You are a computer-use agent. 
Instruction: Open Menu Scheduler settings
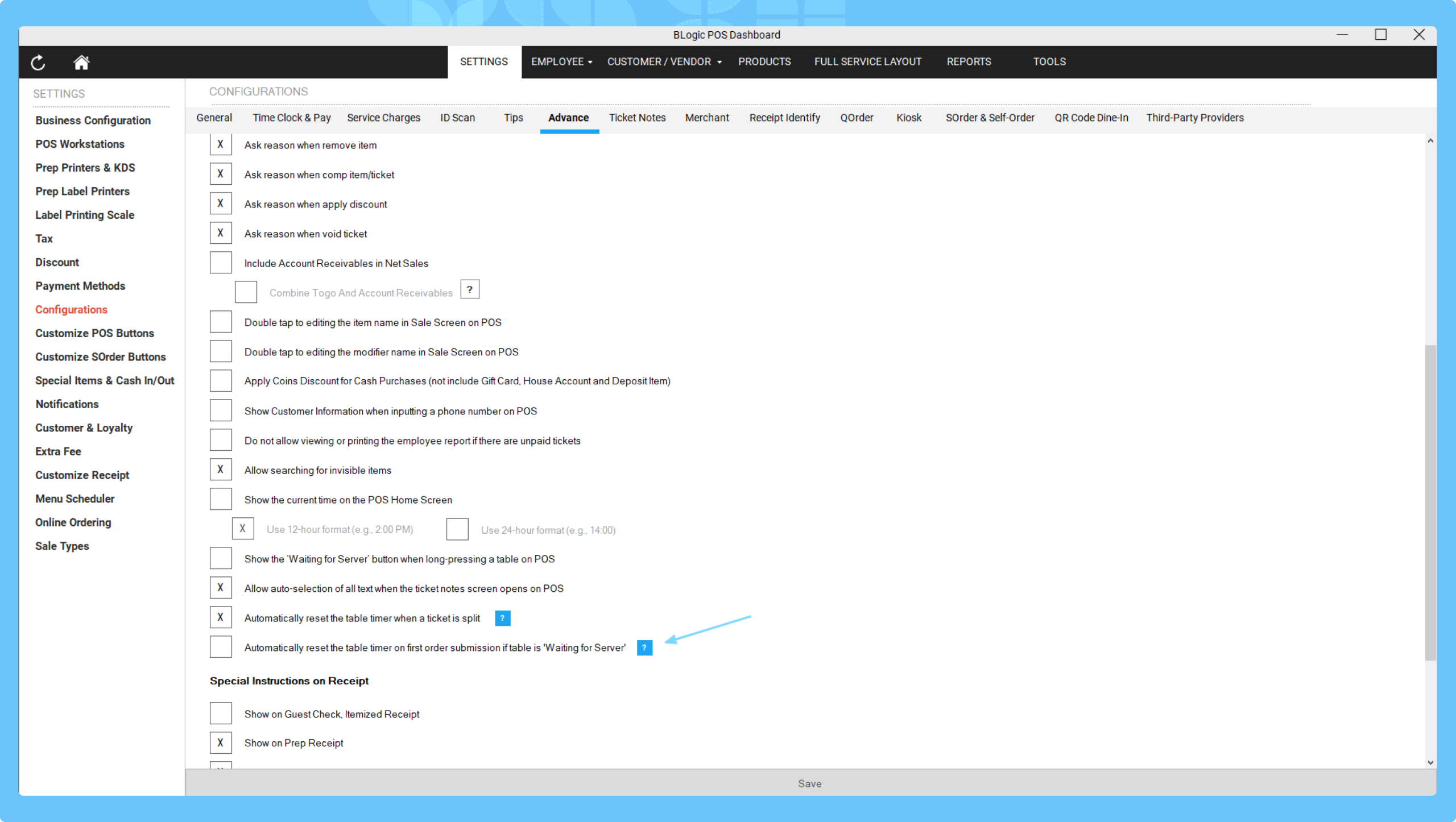pyautogui.click(x=75, y=499)
